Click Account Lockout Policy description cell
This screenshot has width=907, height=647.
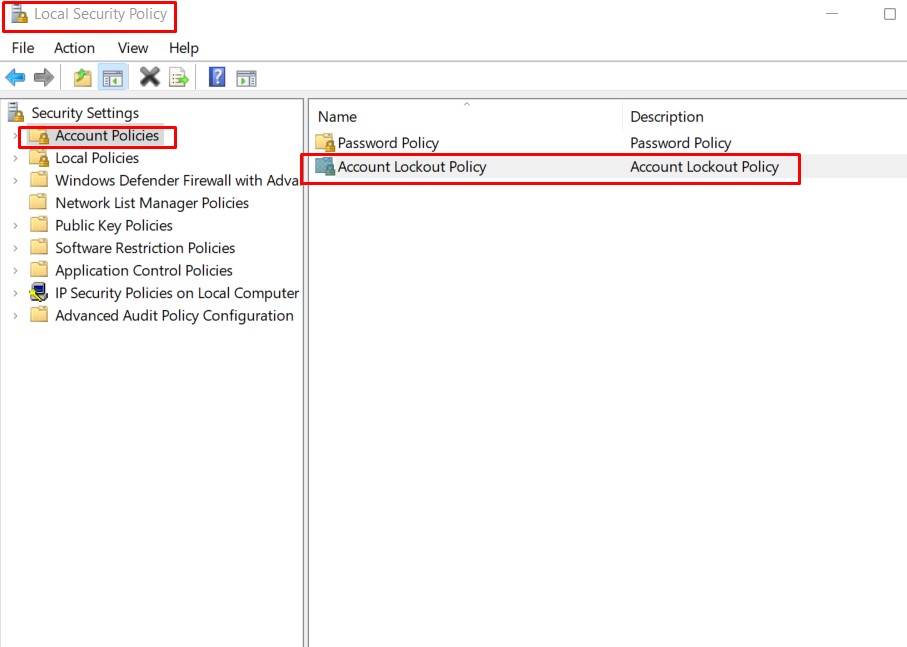click(705, 167)
